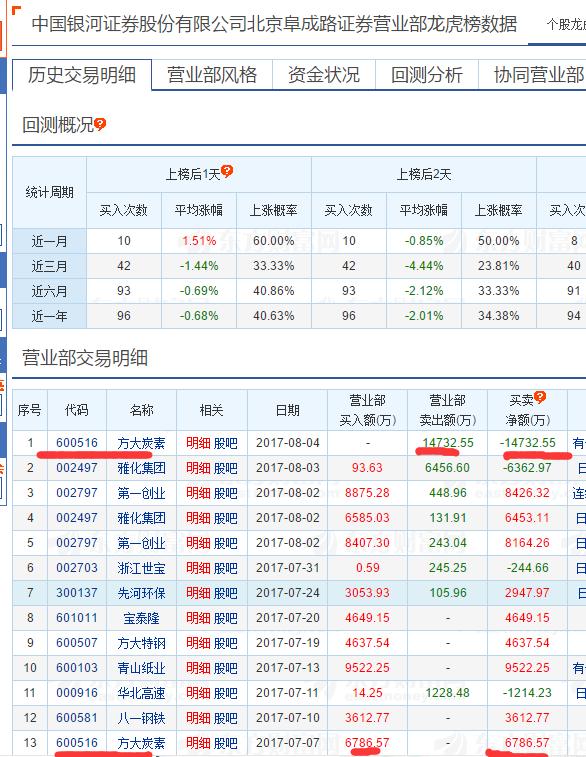Open 方大炭素 link in row 1
Image resolution: width=586 pixels, height=757 pixels.
[141, 443]
